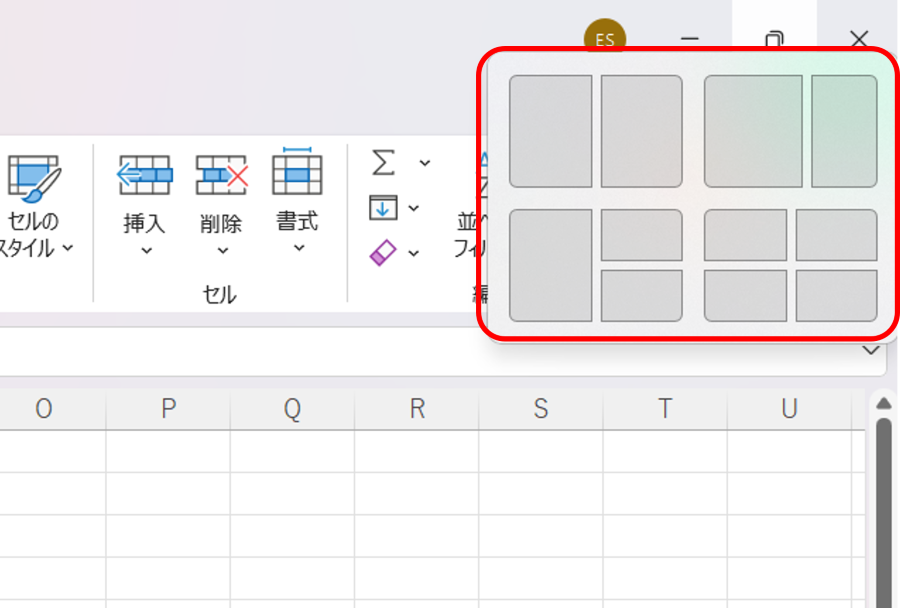Click the Cell Styles brush icon
Viewport: 900px width, 608px height.
(x=35, y=178)
